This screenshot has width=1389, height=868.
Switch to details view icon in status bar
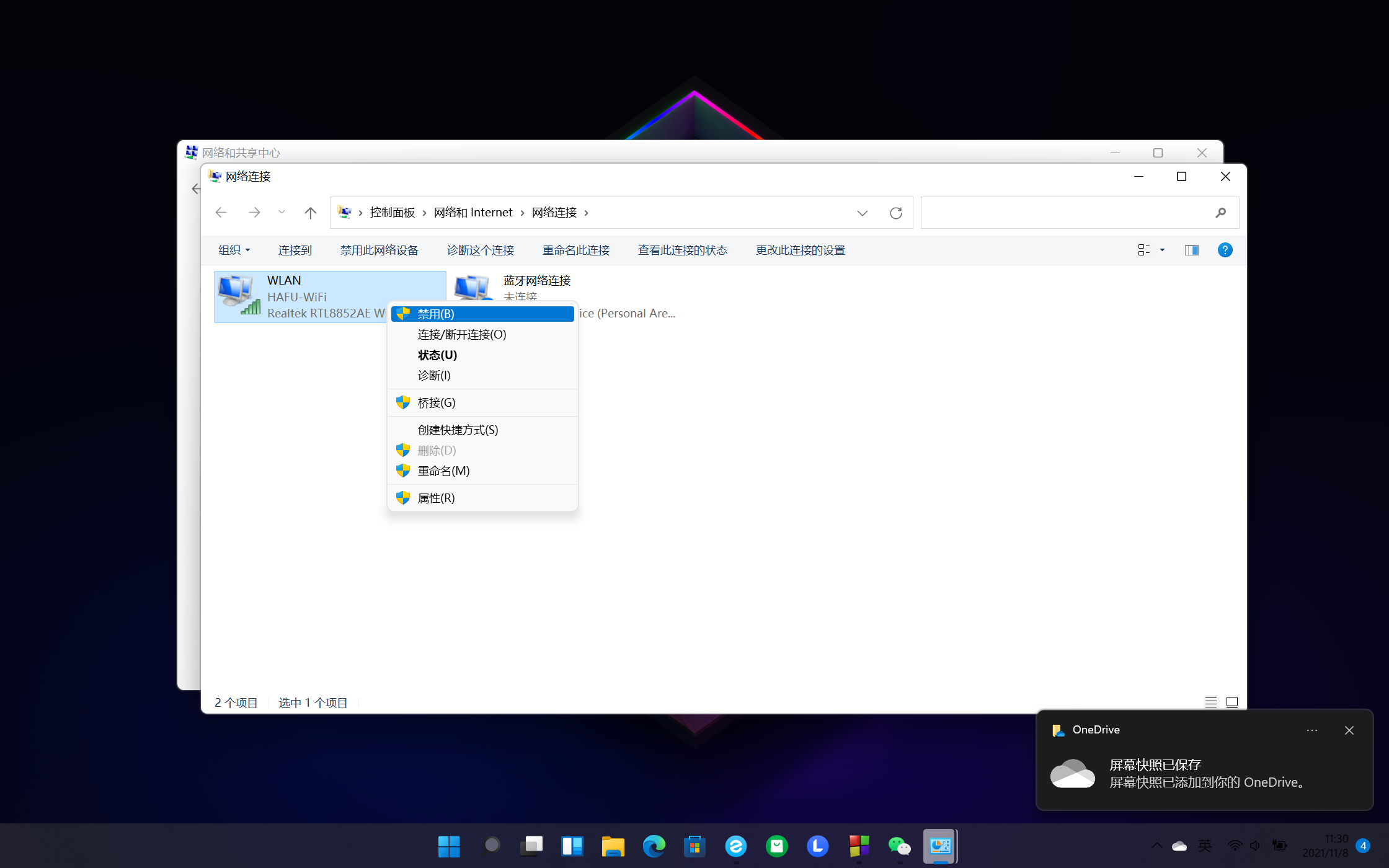(x=1210, y=702)
